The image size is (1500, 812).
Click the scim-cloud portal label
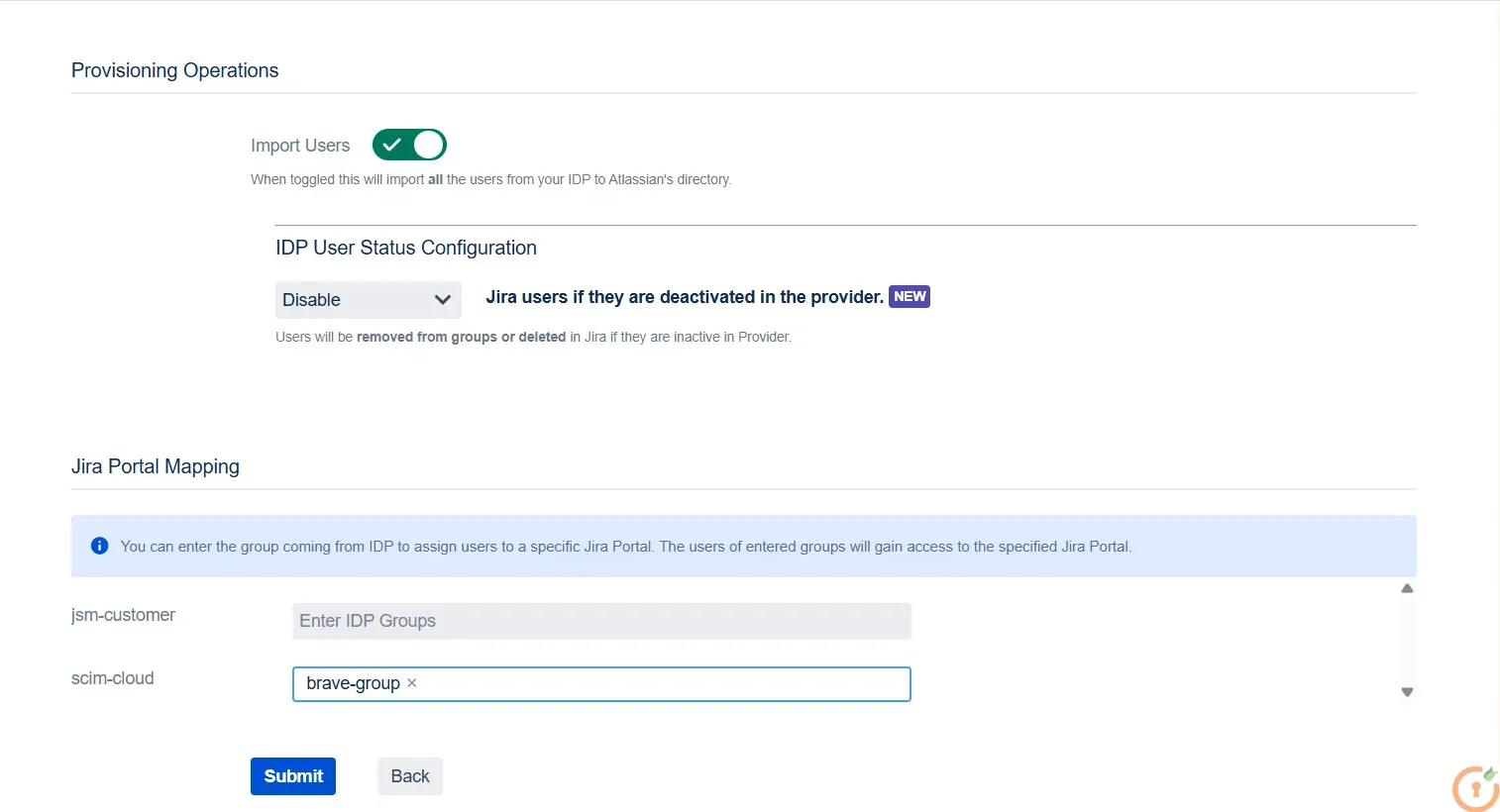(x=113, y=678)
